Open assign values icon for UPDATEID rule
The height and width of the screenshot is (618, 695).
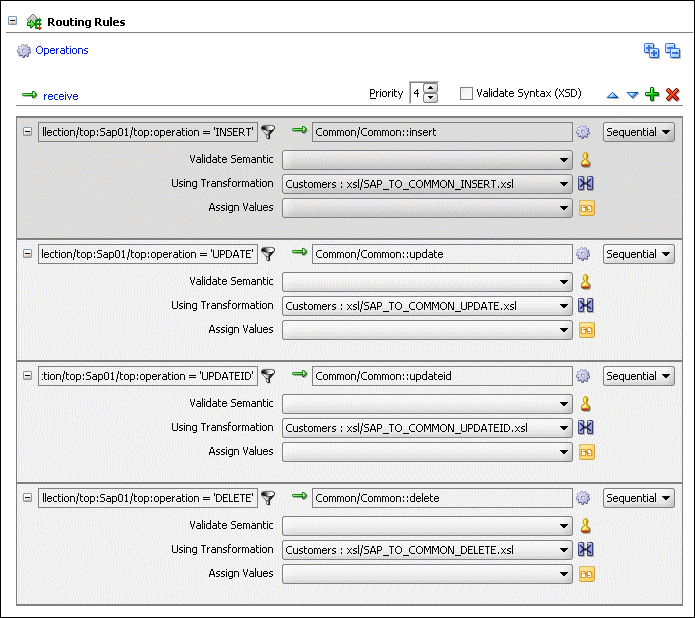[x=587, y=452]
